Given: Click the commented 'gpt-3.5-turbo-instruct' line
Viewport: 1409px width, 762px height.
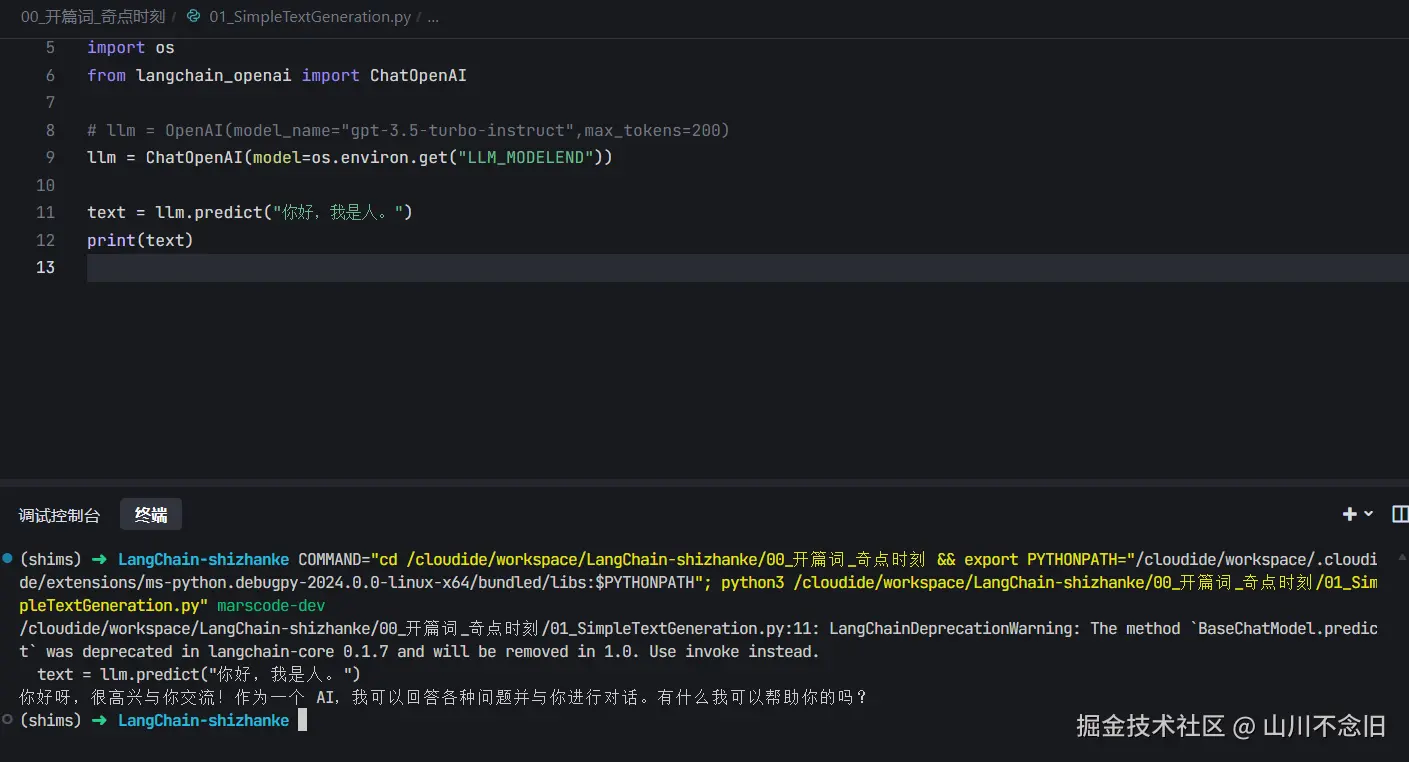Looking at the screenshot, I should tap(408, 131).
